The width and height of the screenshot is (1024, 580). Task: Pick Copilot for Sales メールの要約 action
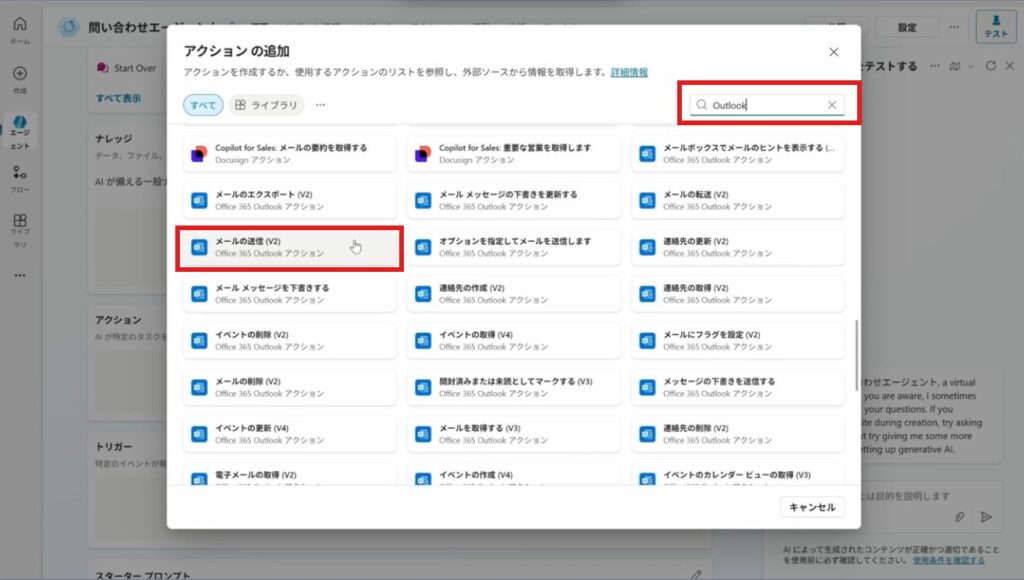(290, 153)
